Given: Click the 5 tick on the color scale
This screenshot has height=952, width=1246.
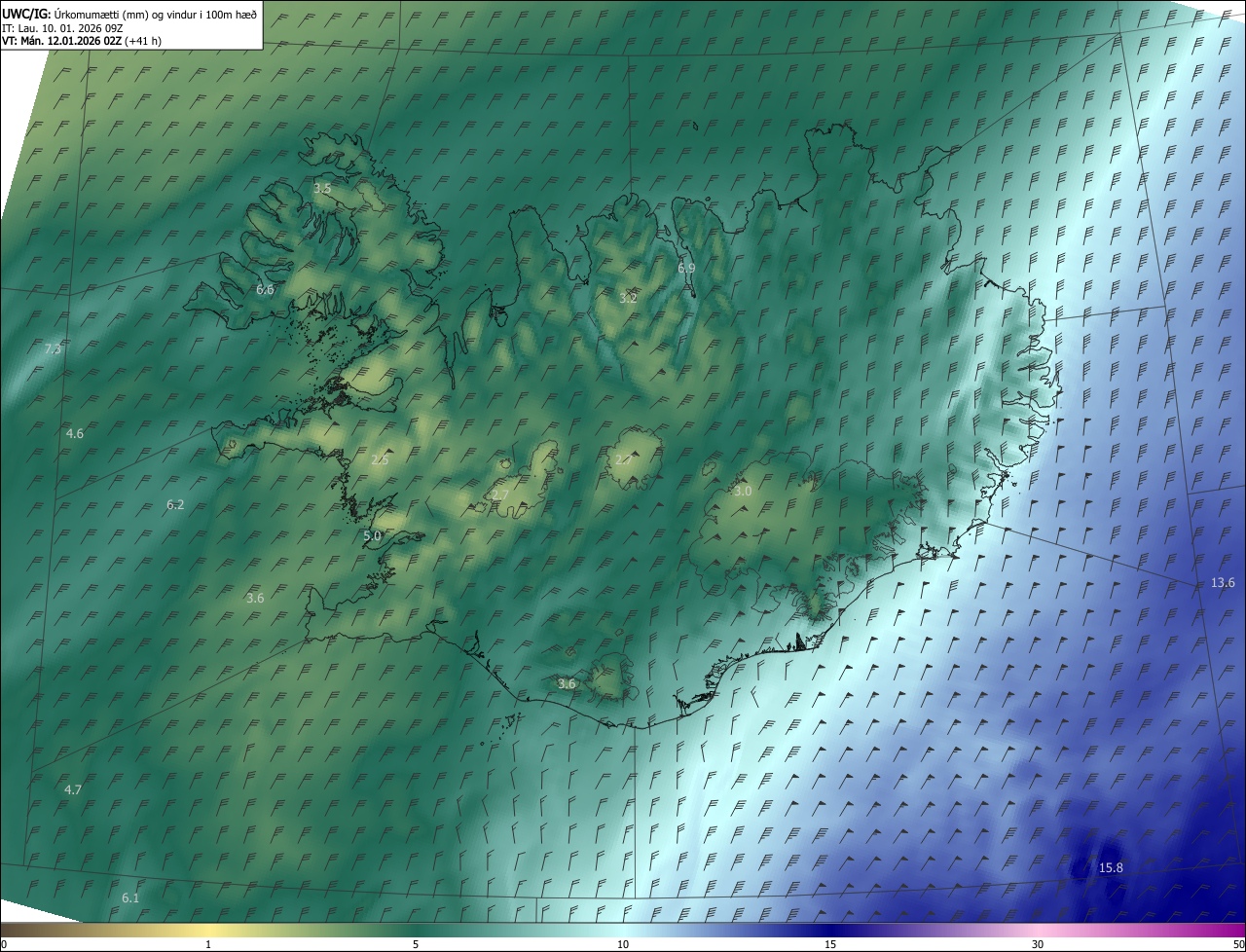Looking at the screenshot, I should tap(416, 945).
